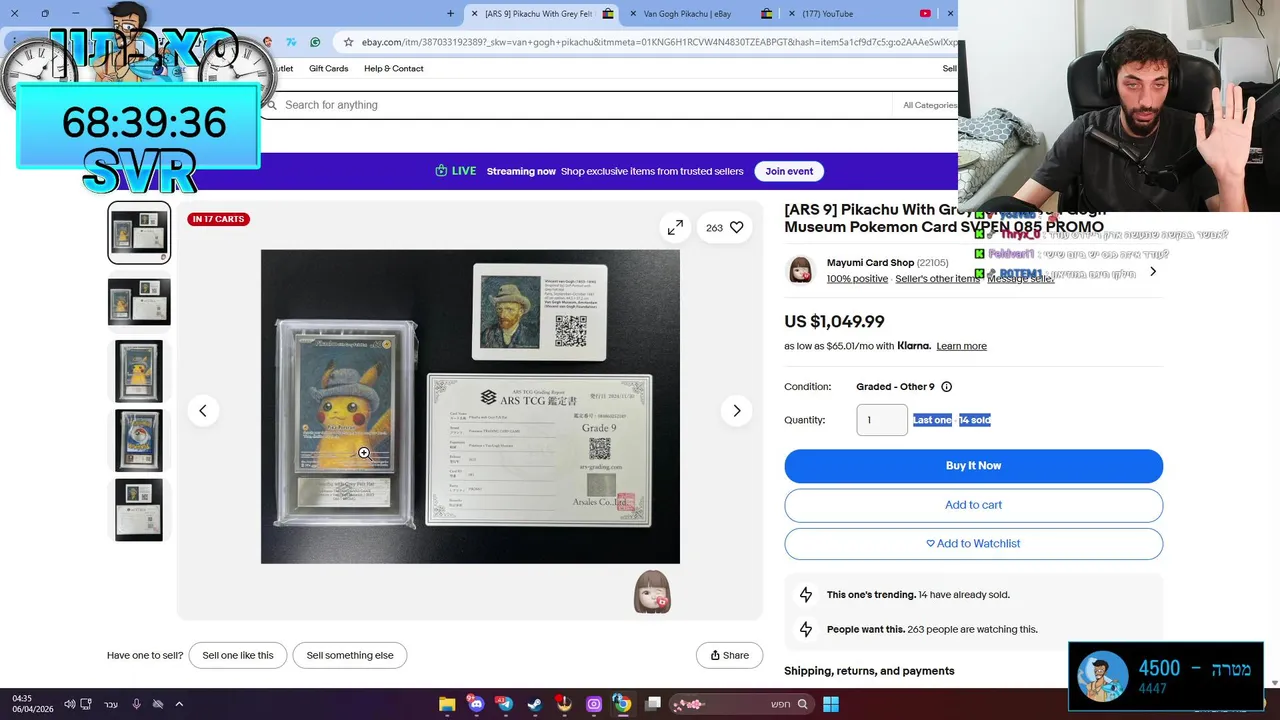Switch to the (177) YouTube tab

[x=858, y=14]
